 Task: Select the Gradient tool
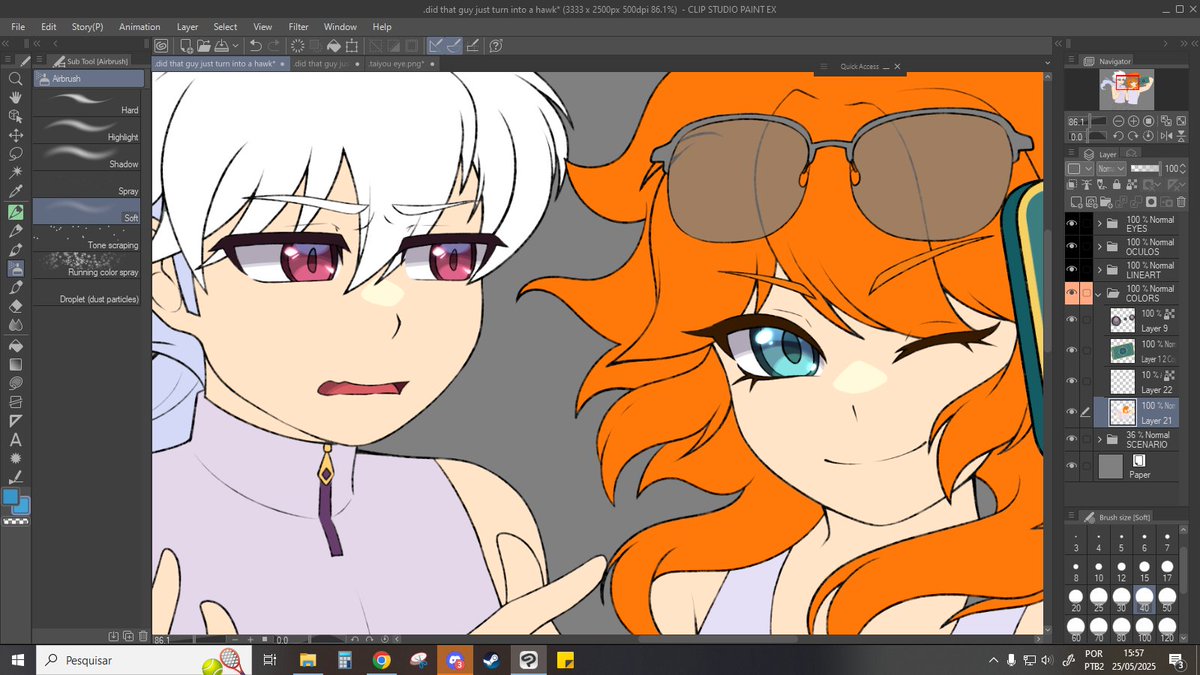(15, 364)
